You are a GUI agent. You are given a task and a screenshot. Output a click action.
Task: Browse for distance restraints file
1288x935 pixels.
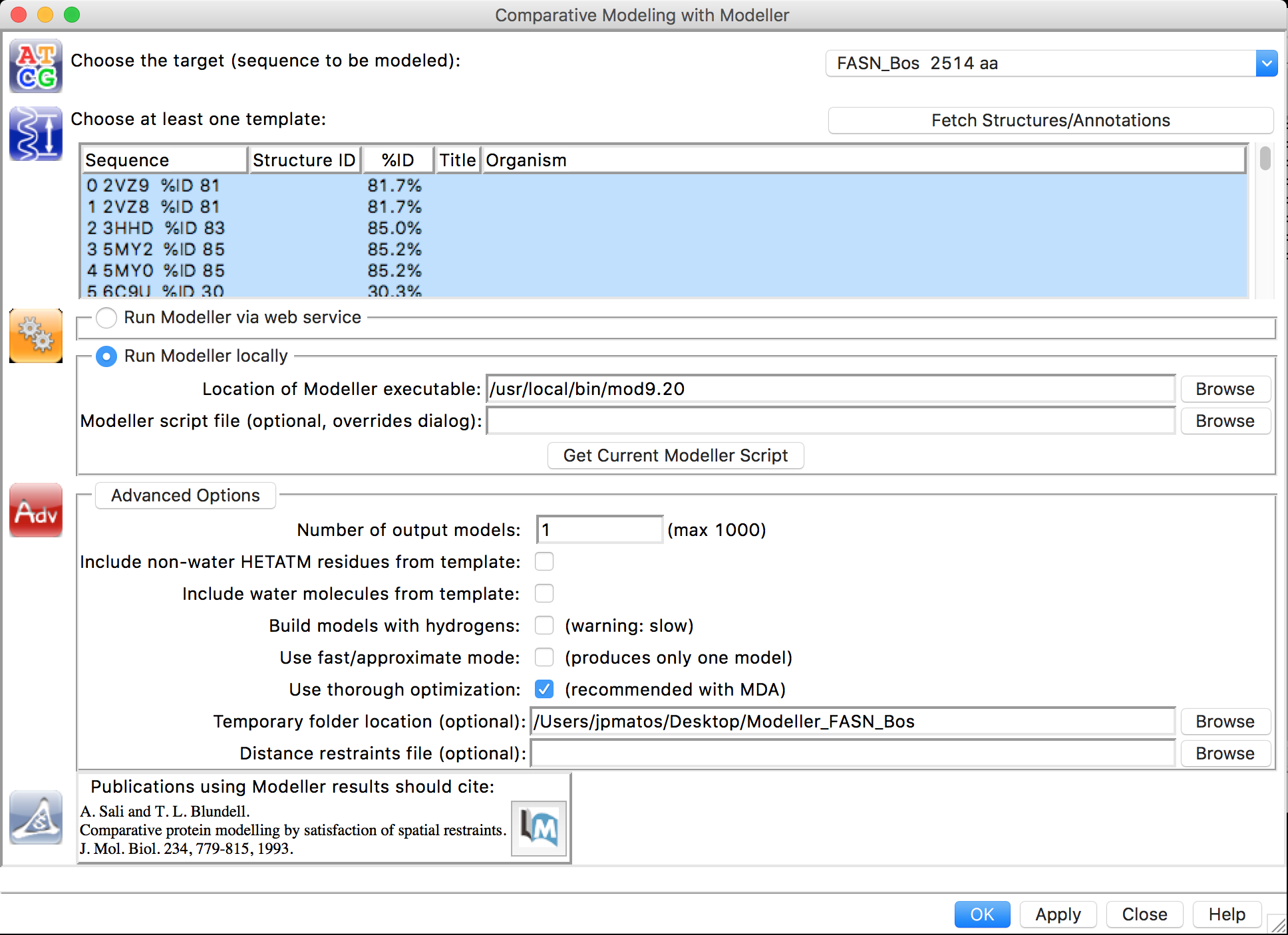[x=1225, y=753]
